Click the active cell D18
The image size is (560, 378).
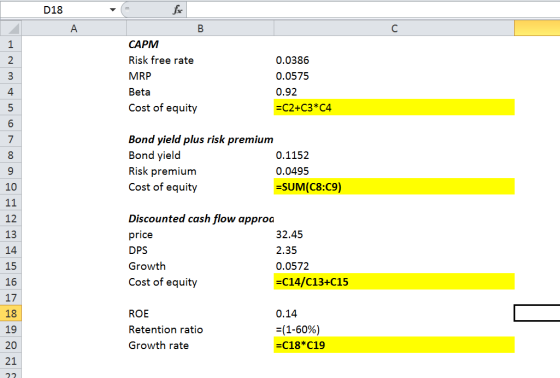[537, 313]
